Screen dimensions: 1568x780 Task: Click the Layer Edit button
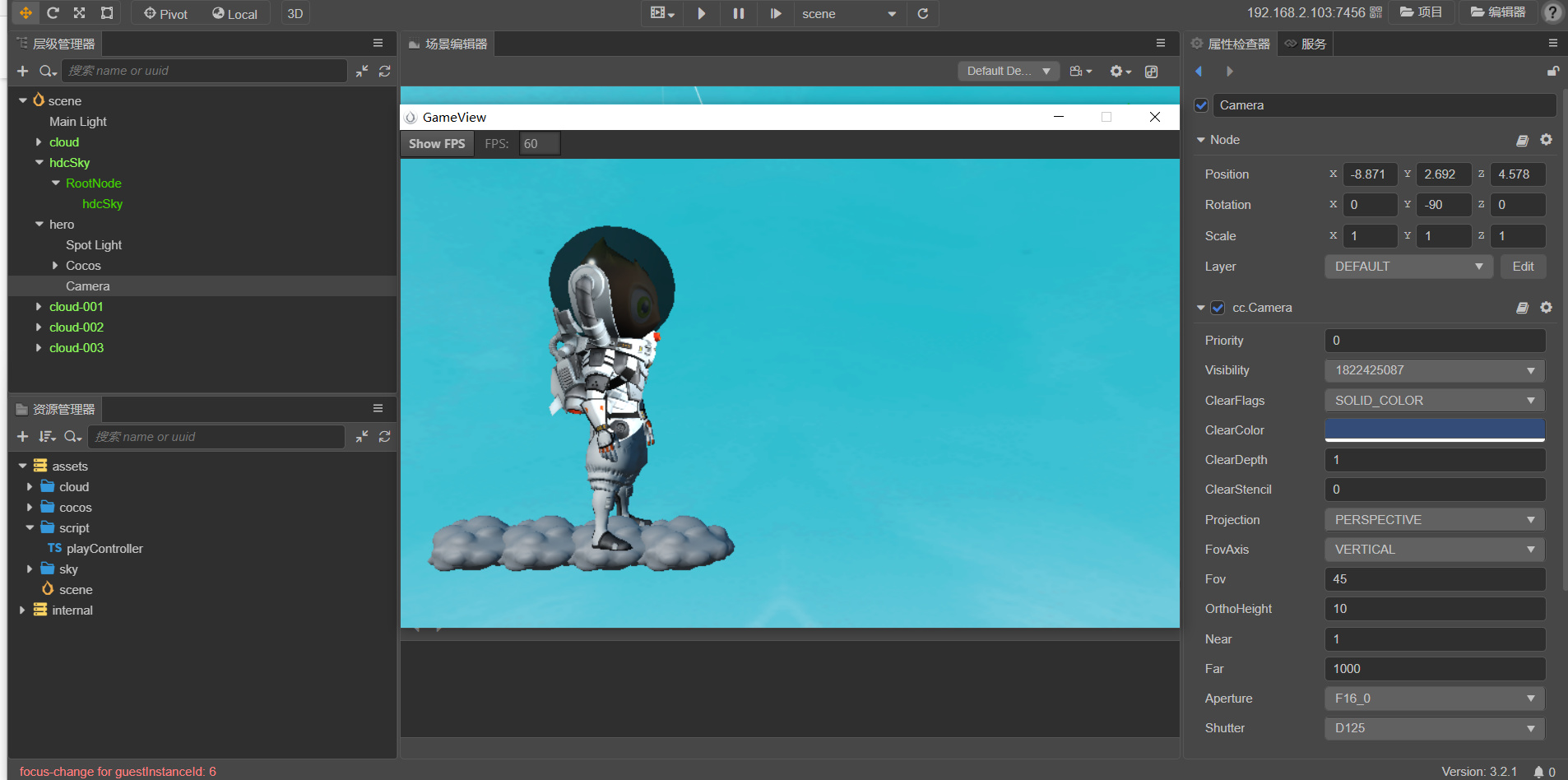(1523, 267)
